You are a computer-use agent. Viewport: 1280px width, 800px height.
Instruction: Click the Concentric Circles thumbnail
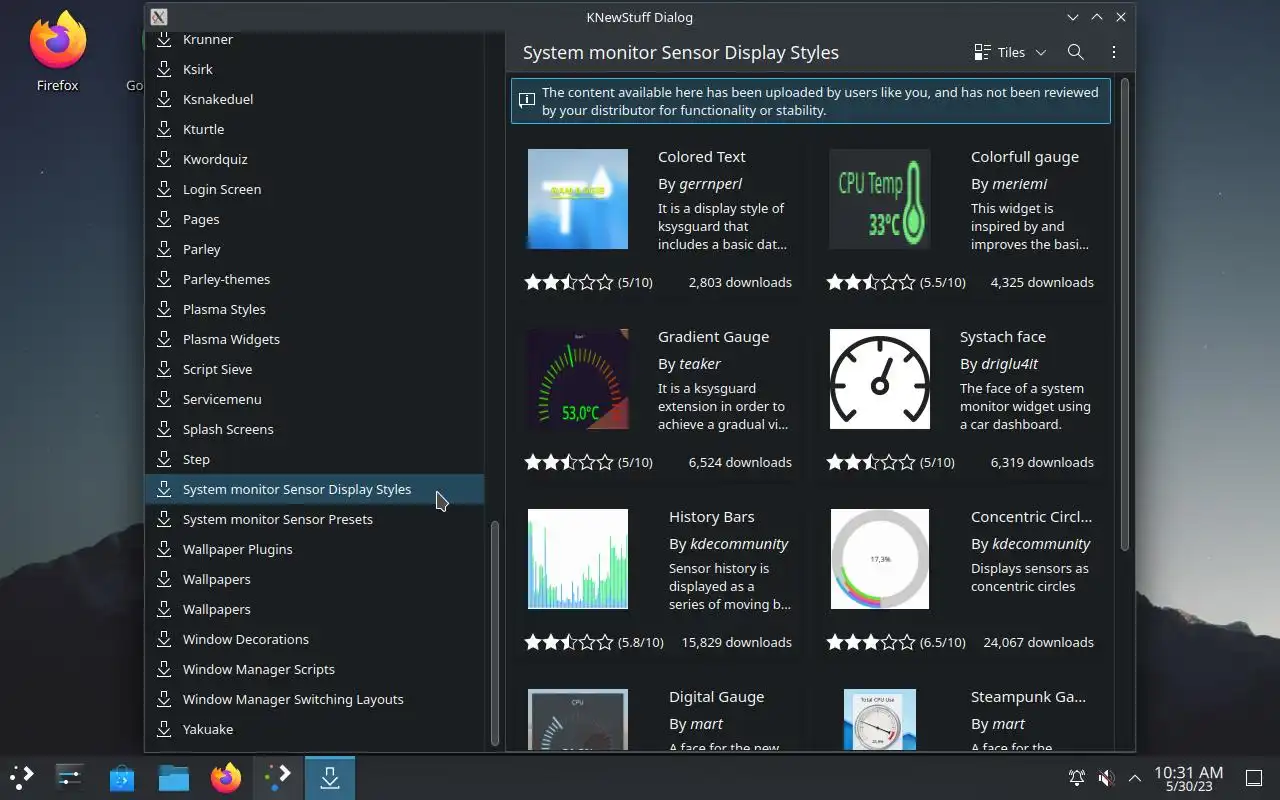click(x=880, y=559)
